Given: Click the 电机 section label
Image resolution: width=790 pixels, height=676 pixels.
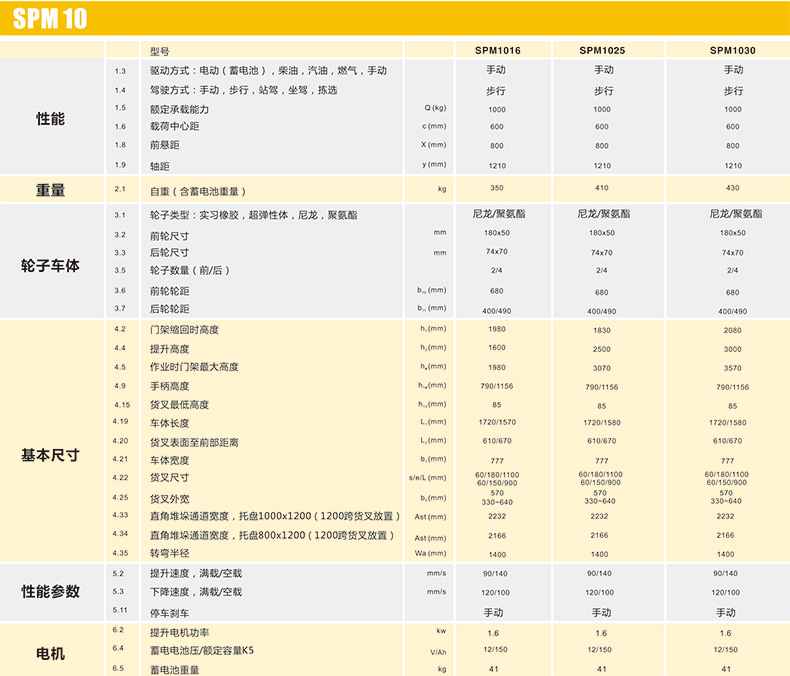Looking at the screenshot, I should tap(50, 653).
